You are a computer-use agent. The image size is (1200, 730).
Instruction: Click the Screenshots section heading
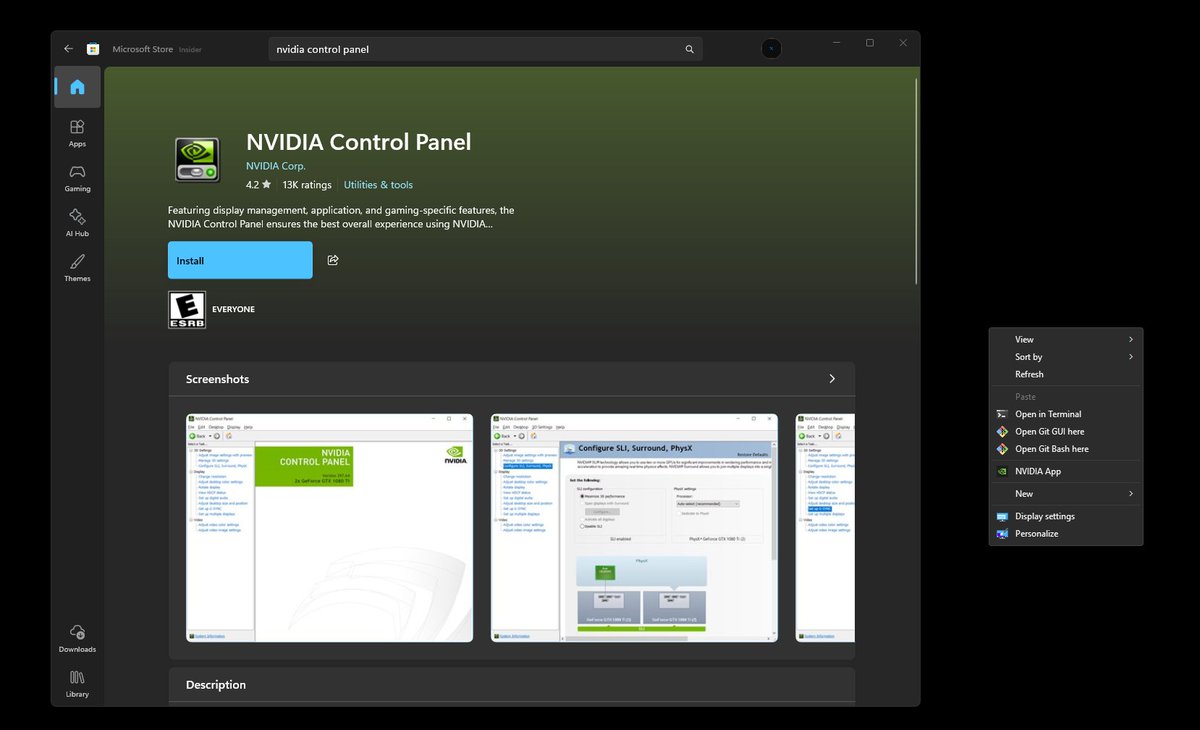(x=217, y=379)
